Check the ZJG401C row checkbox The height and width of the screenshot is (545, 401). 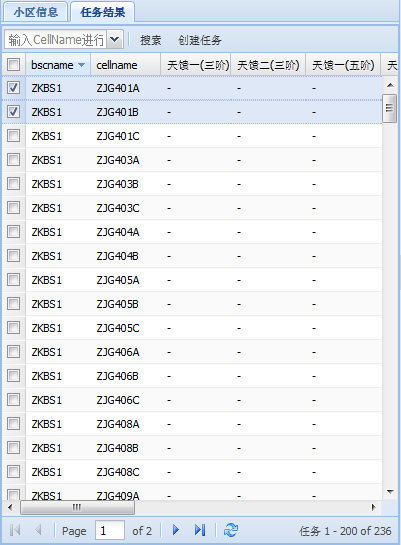14,136
